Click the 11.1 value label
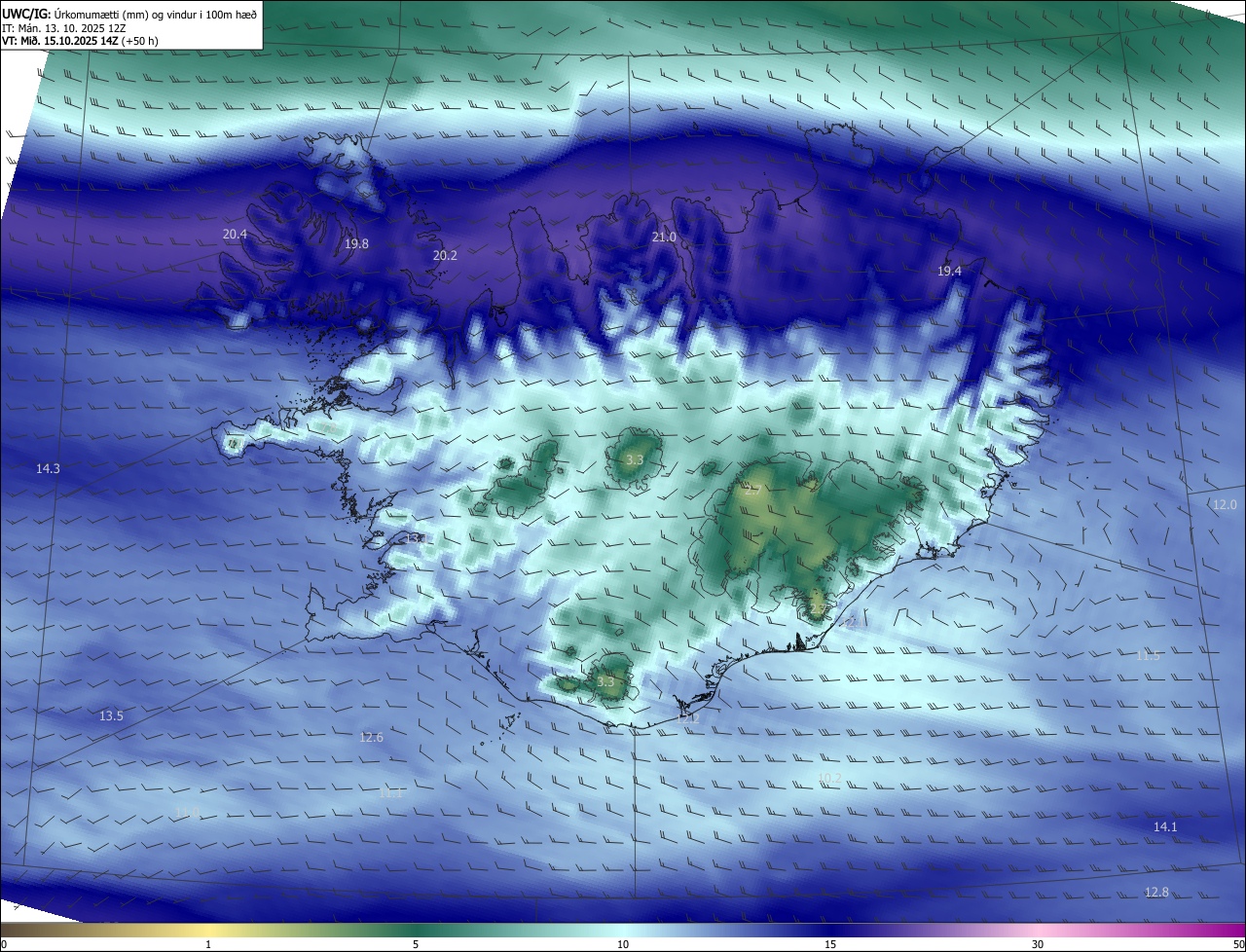Screen dimensions: 1246x952 coord(390,794)
